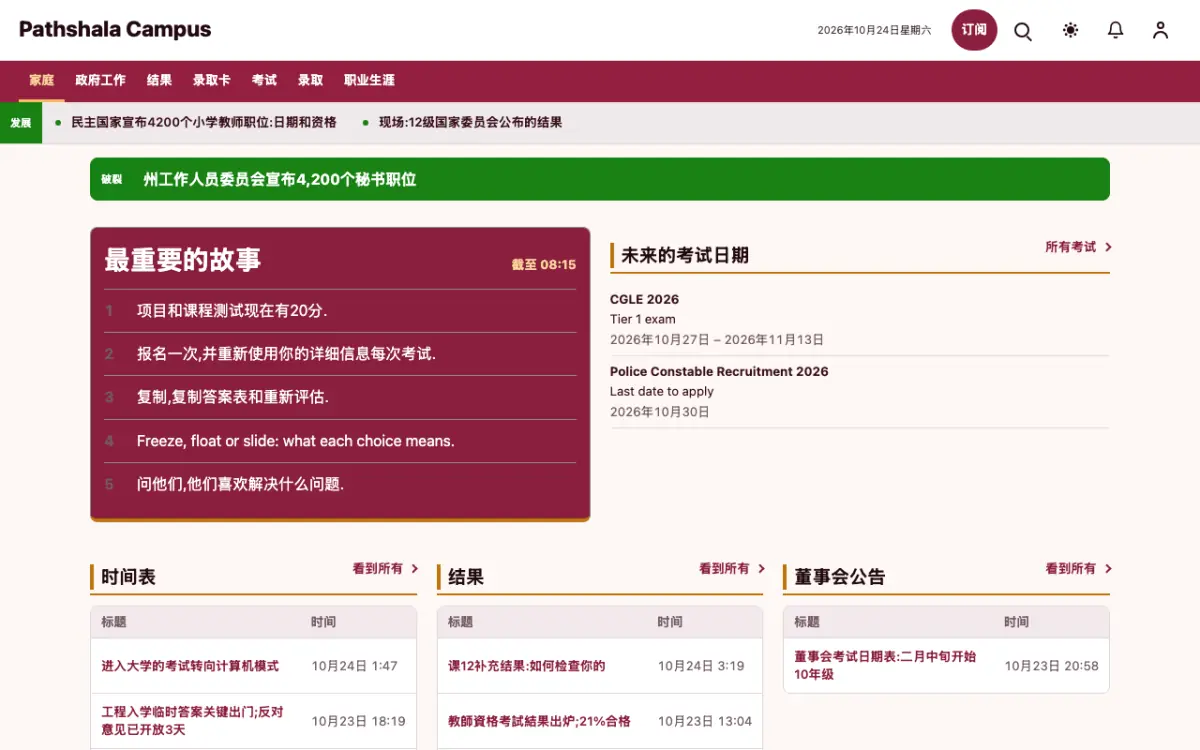Toggle the light/dark theme sun icon

click(1070, 31)
